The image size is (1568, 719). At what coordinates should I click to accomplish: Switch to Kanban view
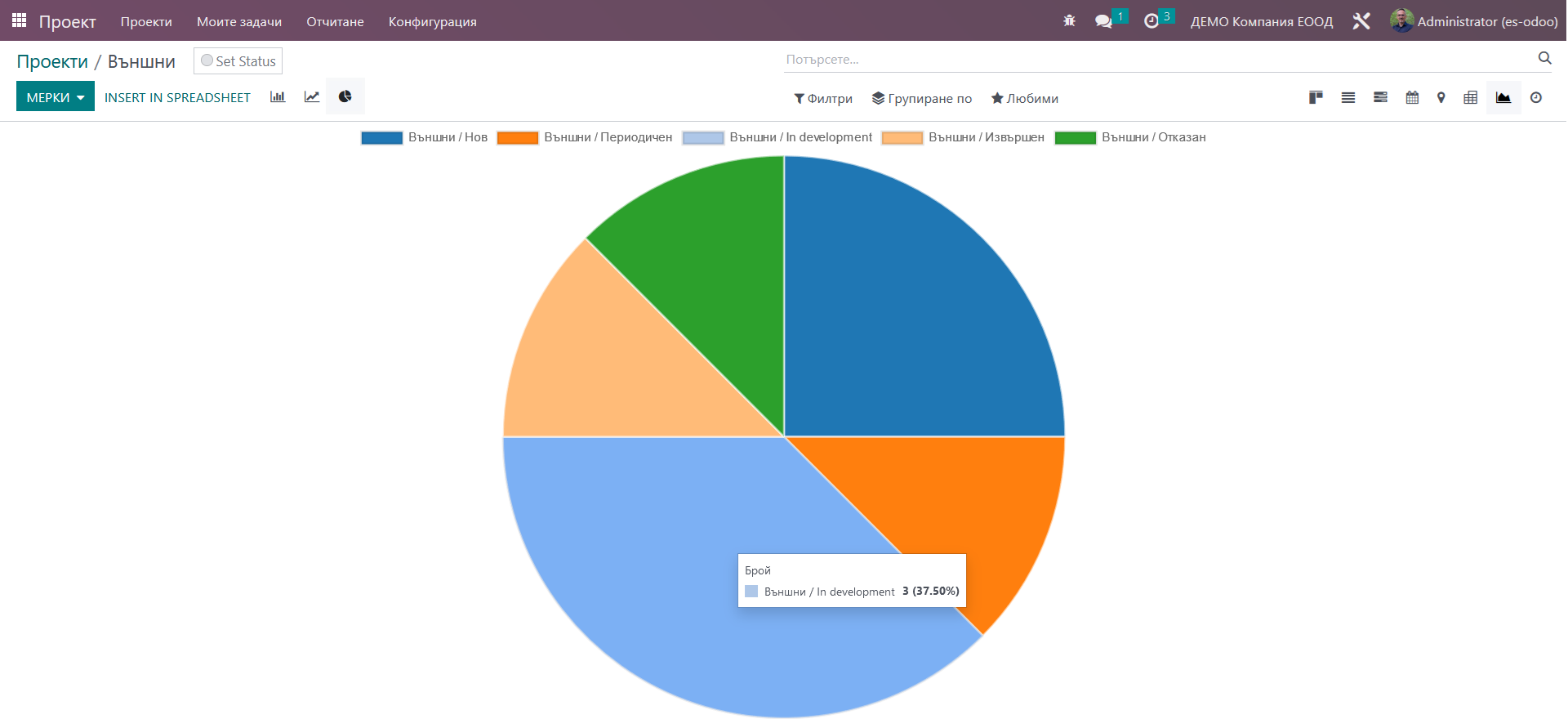[1316, 98]
